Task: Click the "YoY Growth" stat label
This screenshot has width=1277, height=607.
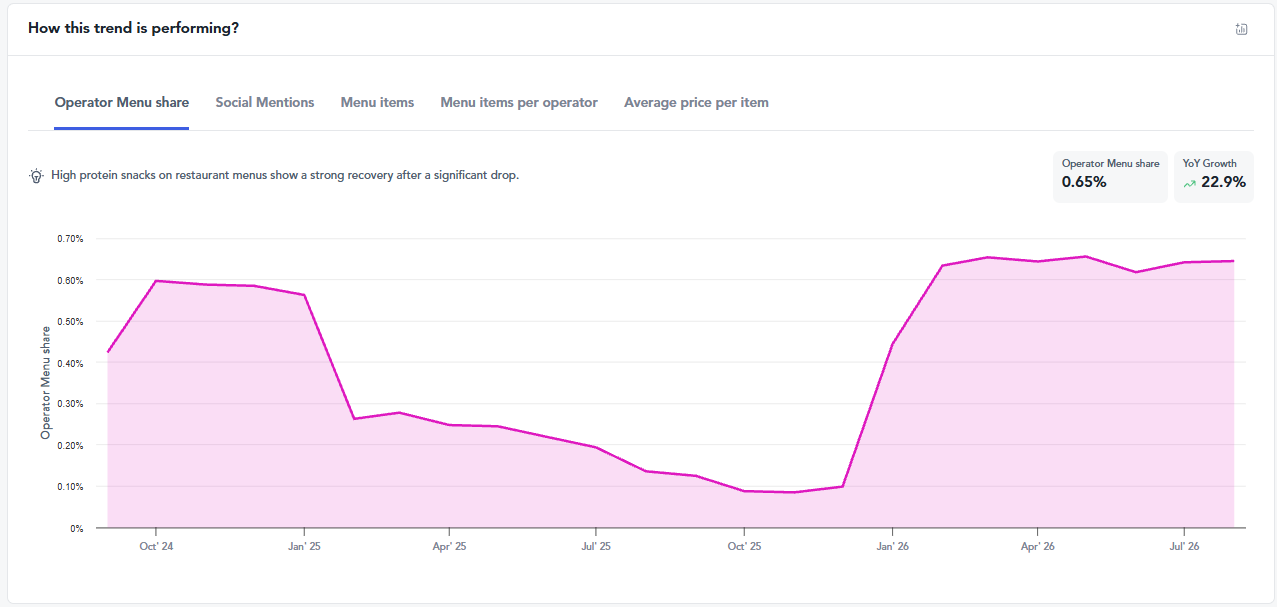Action: pyautogui.click(x=1210, y=163)
